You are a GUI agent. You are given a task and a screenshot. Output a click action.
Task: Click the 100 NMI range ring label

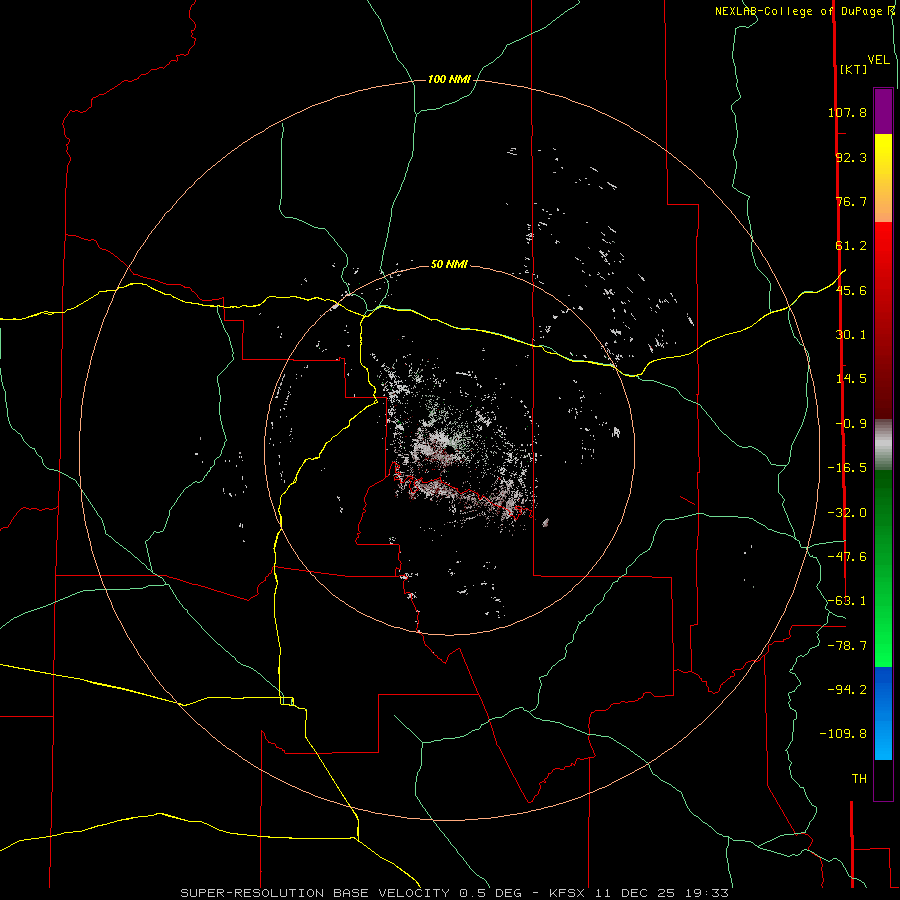click(449, 79)
